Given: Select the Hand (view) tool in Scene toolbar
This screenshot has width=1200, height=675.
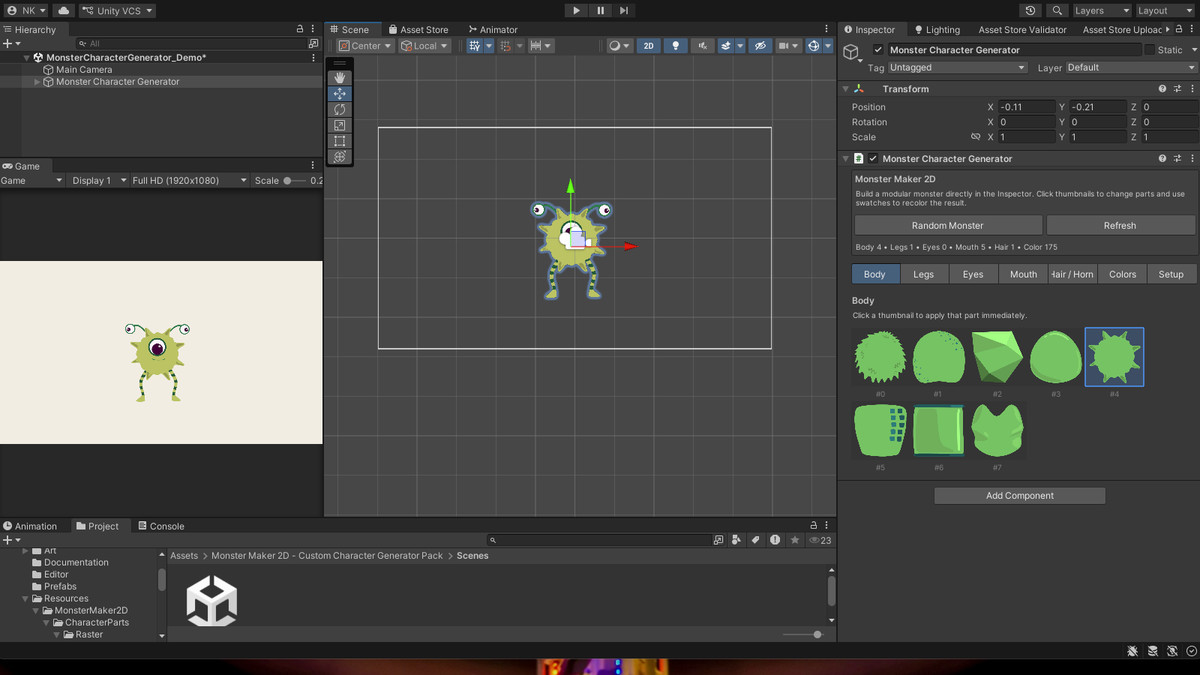Looking at the screenshot, I should (340, 77).
